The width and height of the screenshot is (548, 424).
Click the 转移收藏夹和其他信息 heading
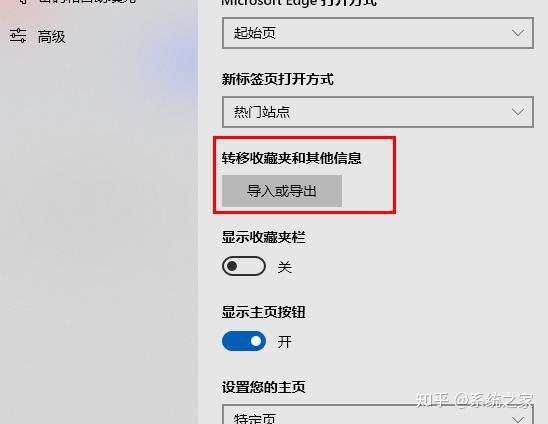(x=292, y=158)
